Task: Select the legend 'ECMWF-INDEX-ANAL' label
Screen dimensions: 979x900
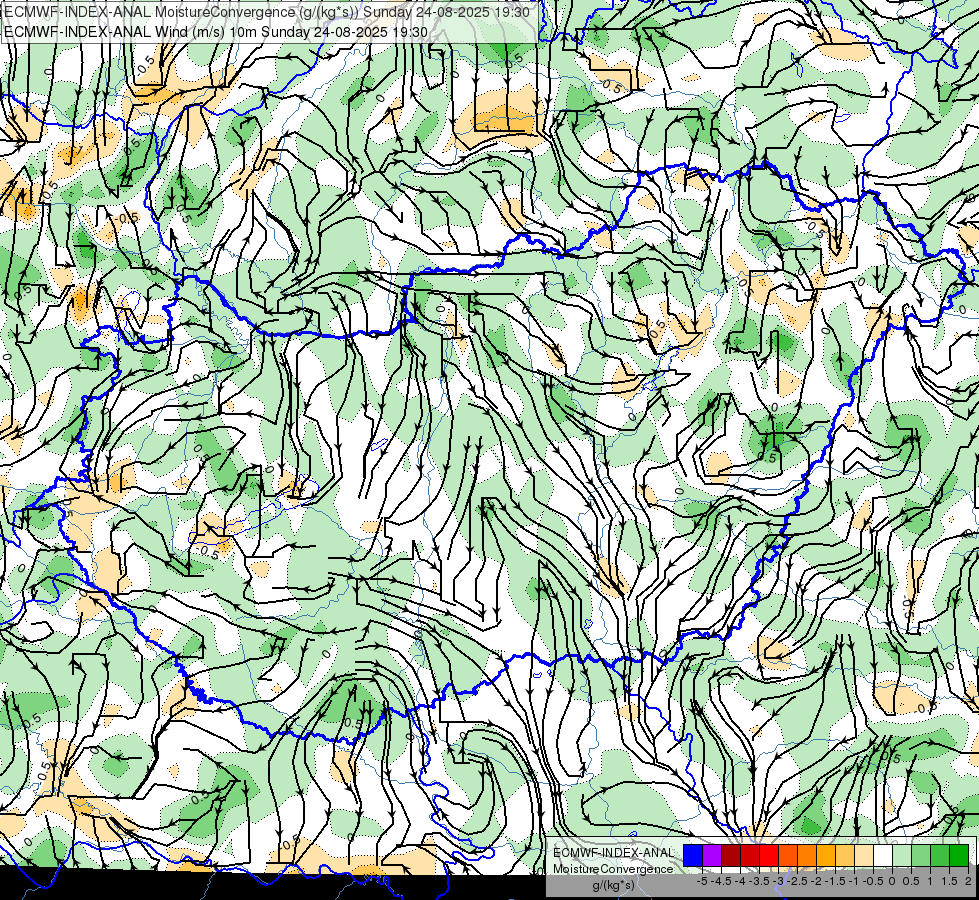Action: coord(614,853)
